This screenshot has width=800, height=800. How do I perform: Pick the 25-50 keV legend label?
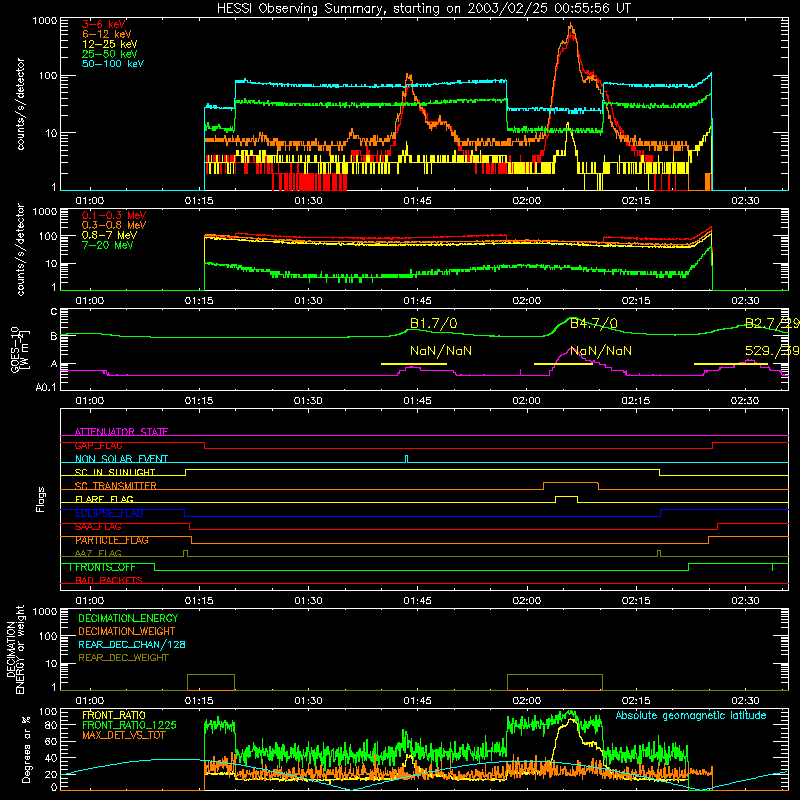click(110, 54)
